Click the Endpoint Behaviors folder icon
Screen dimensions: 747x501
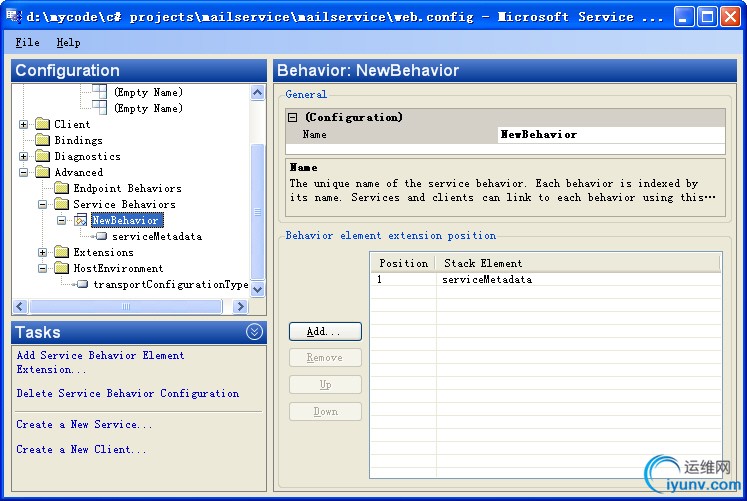pyautogui.click(x=61, y=188)
